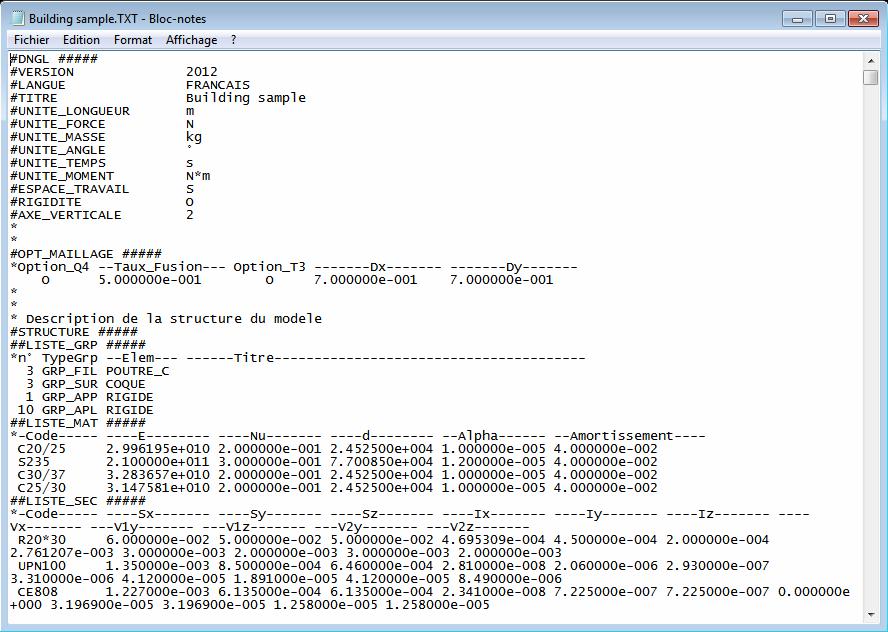Open the Affichage menu

[191, 40]
